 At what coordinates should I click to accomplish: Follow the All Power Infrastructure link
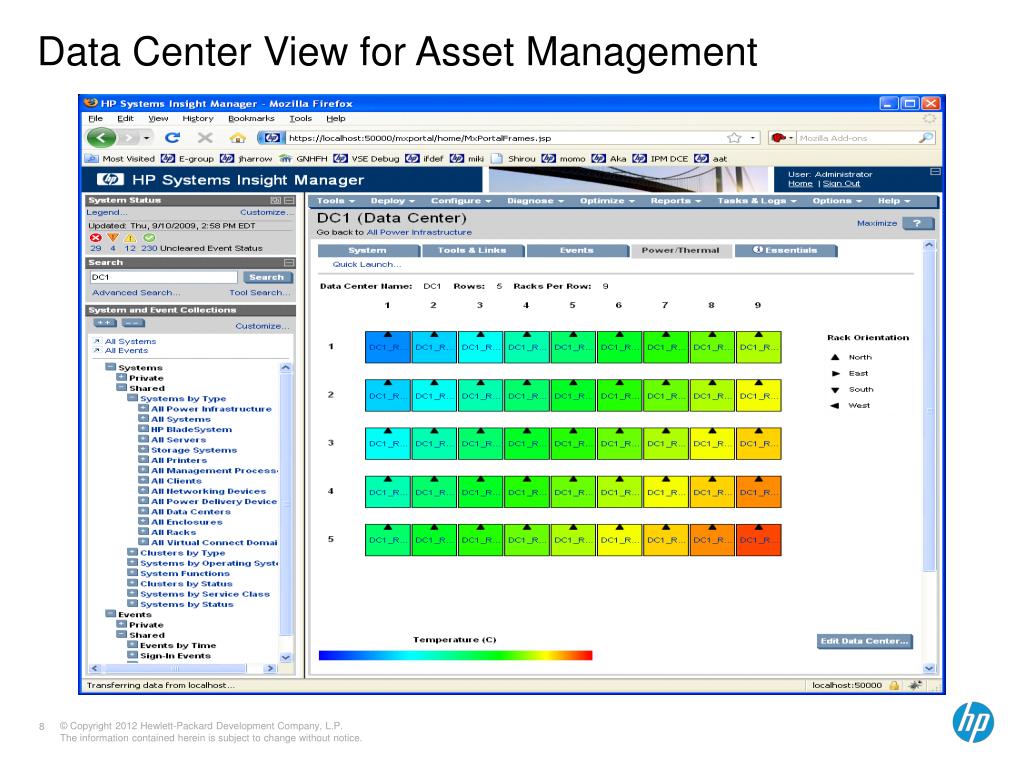click(419, 232)
